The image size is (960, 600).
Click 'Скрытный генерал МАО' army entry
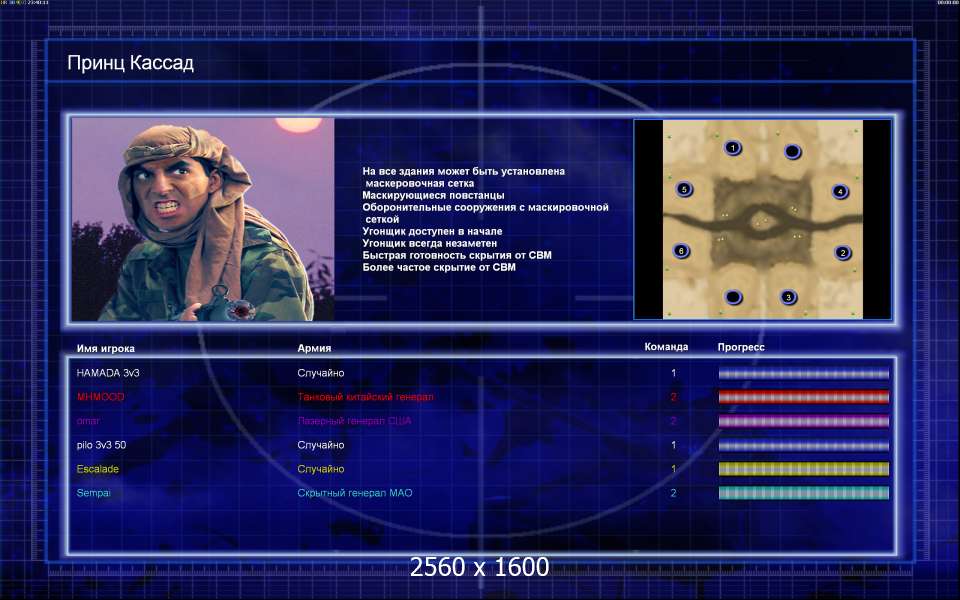pyautogui.click(x=354, y=493)
